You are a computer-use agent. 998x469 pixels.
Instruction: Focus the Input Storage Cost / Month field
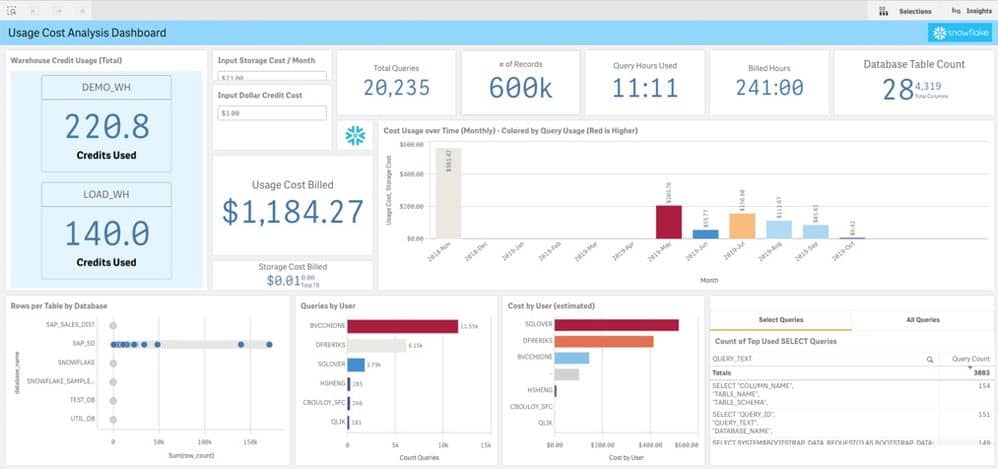(272, 76)
